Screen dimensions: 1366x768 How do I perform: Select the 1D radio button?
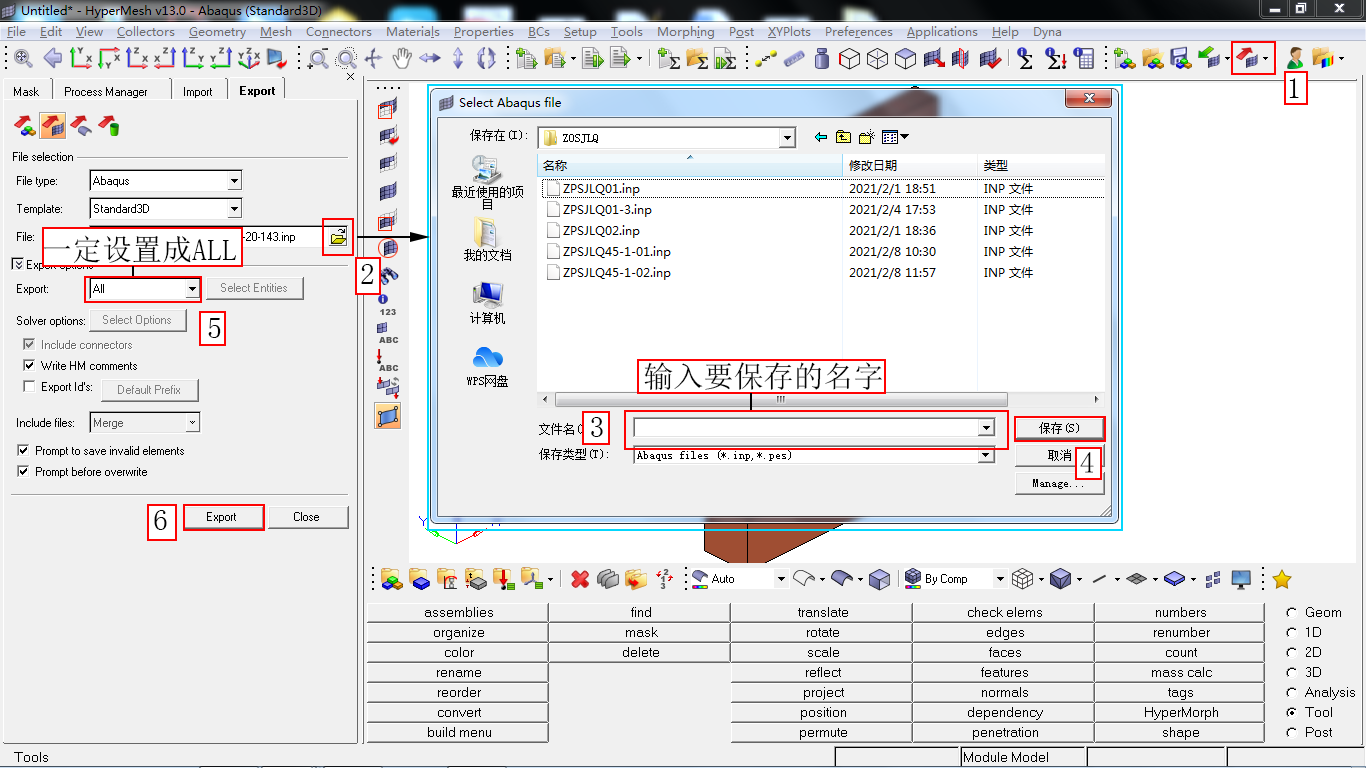(x=1291, y=632)
